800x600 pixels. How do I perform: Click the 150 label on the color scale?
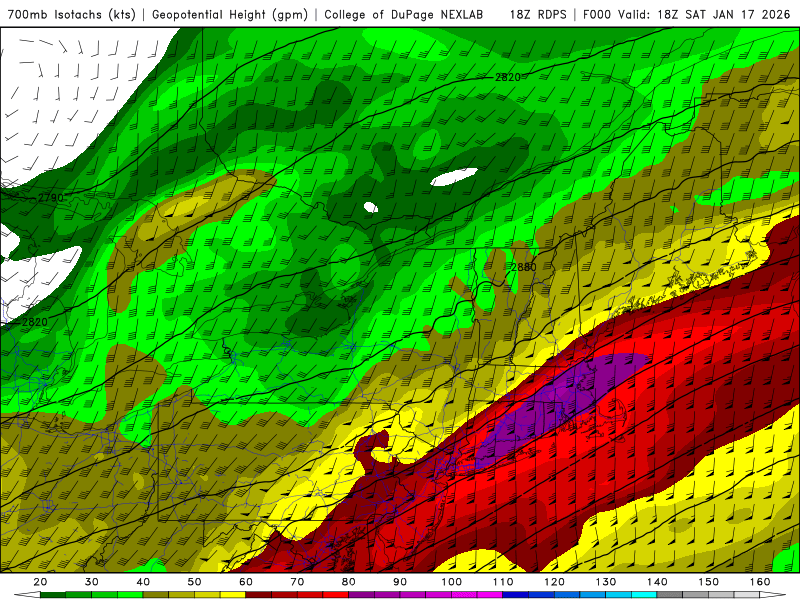(709, 582)
